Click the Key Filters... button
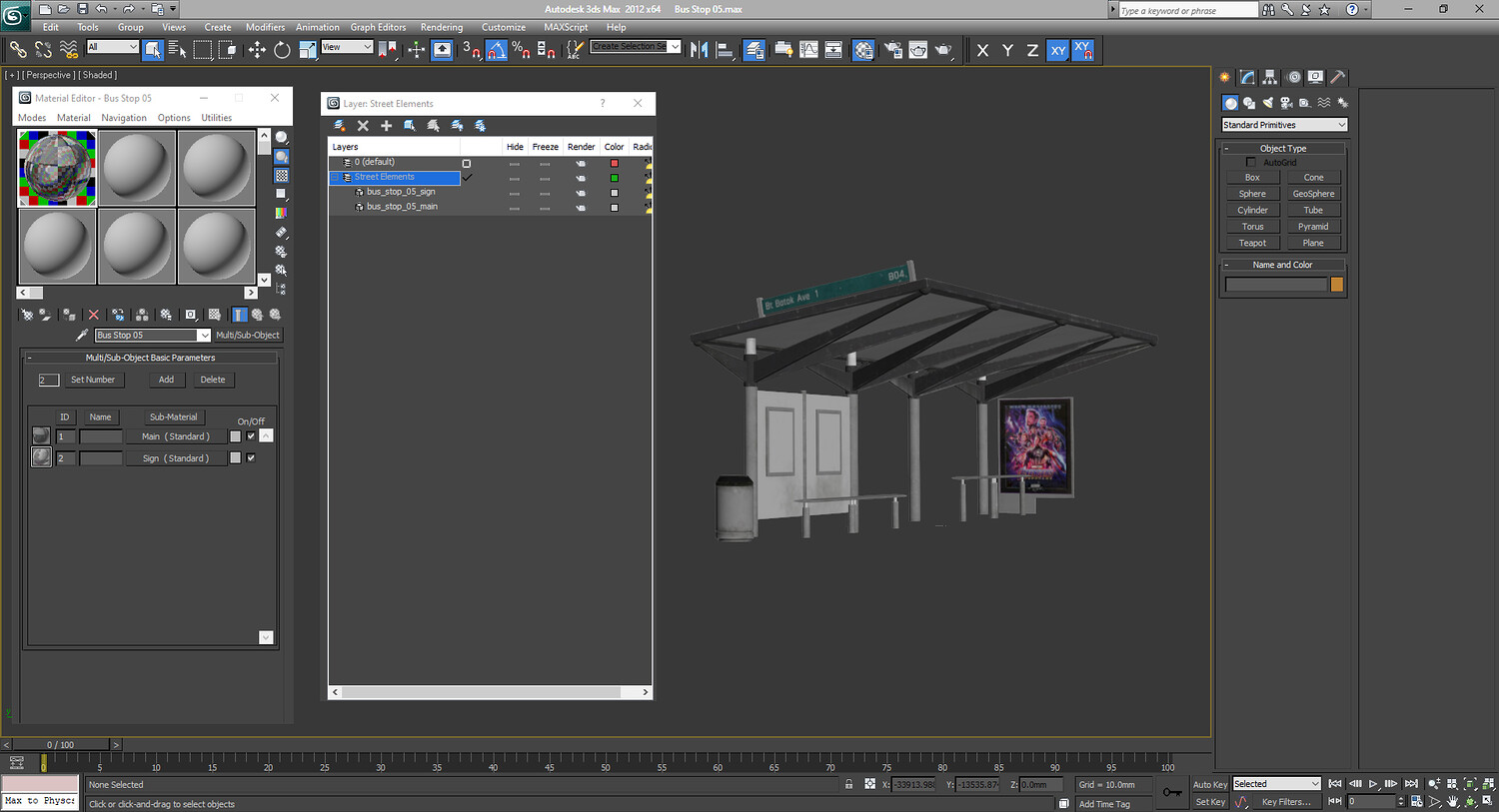The height and width of the screenshot is (812, 1499). point(1285,802)
